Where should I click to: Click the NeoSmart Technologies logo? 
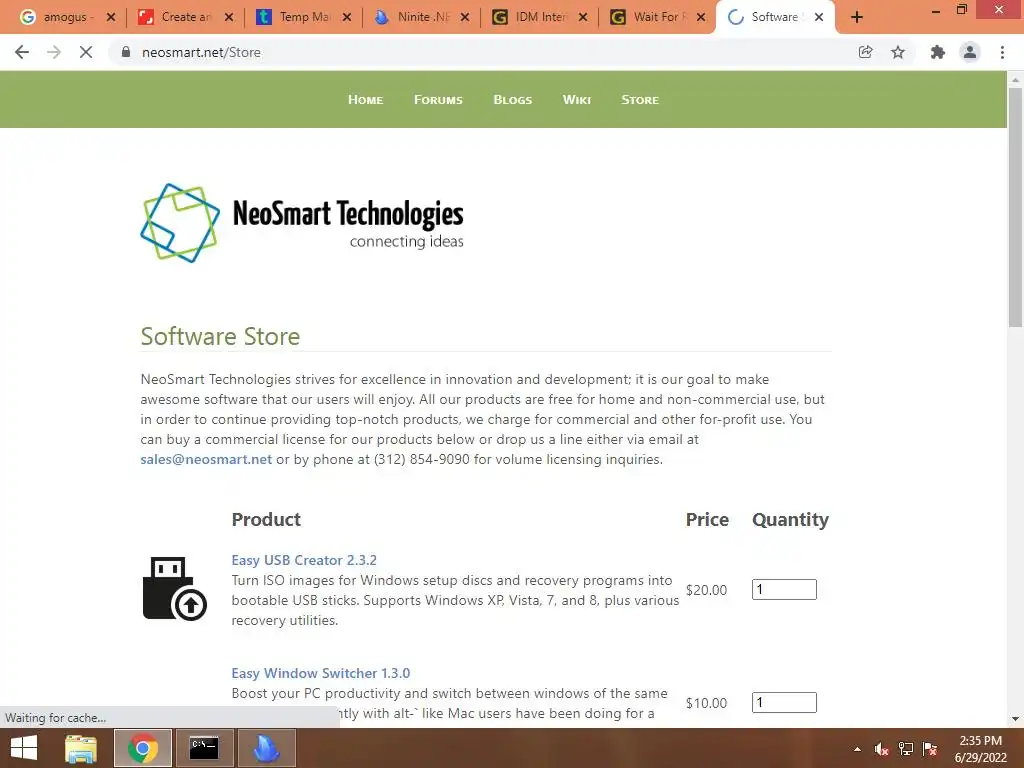coord(302,223)
